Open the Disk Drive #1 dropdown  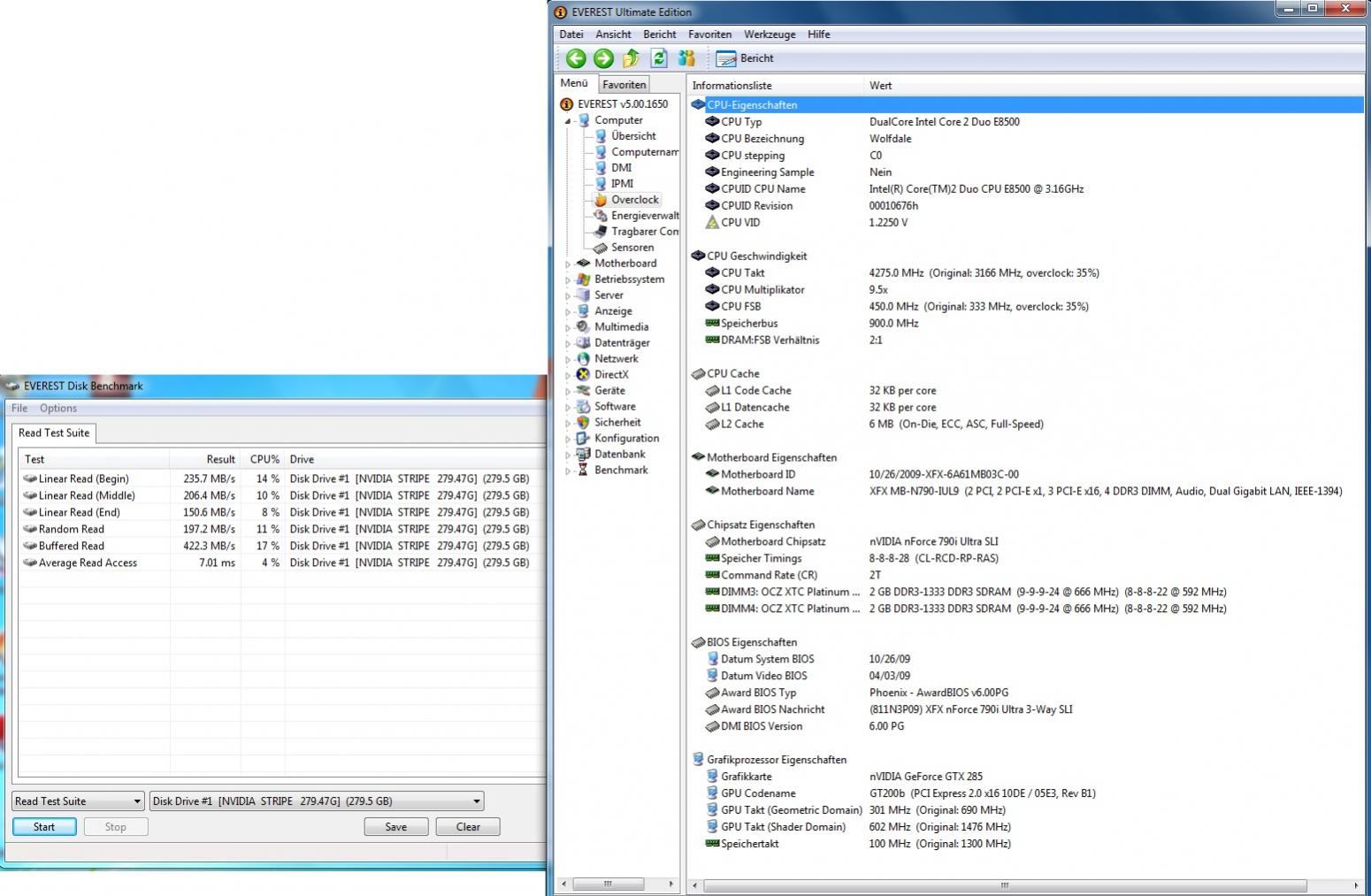317,801
